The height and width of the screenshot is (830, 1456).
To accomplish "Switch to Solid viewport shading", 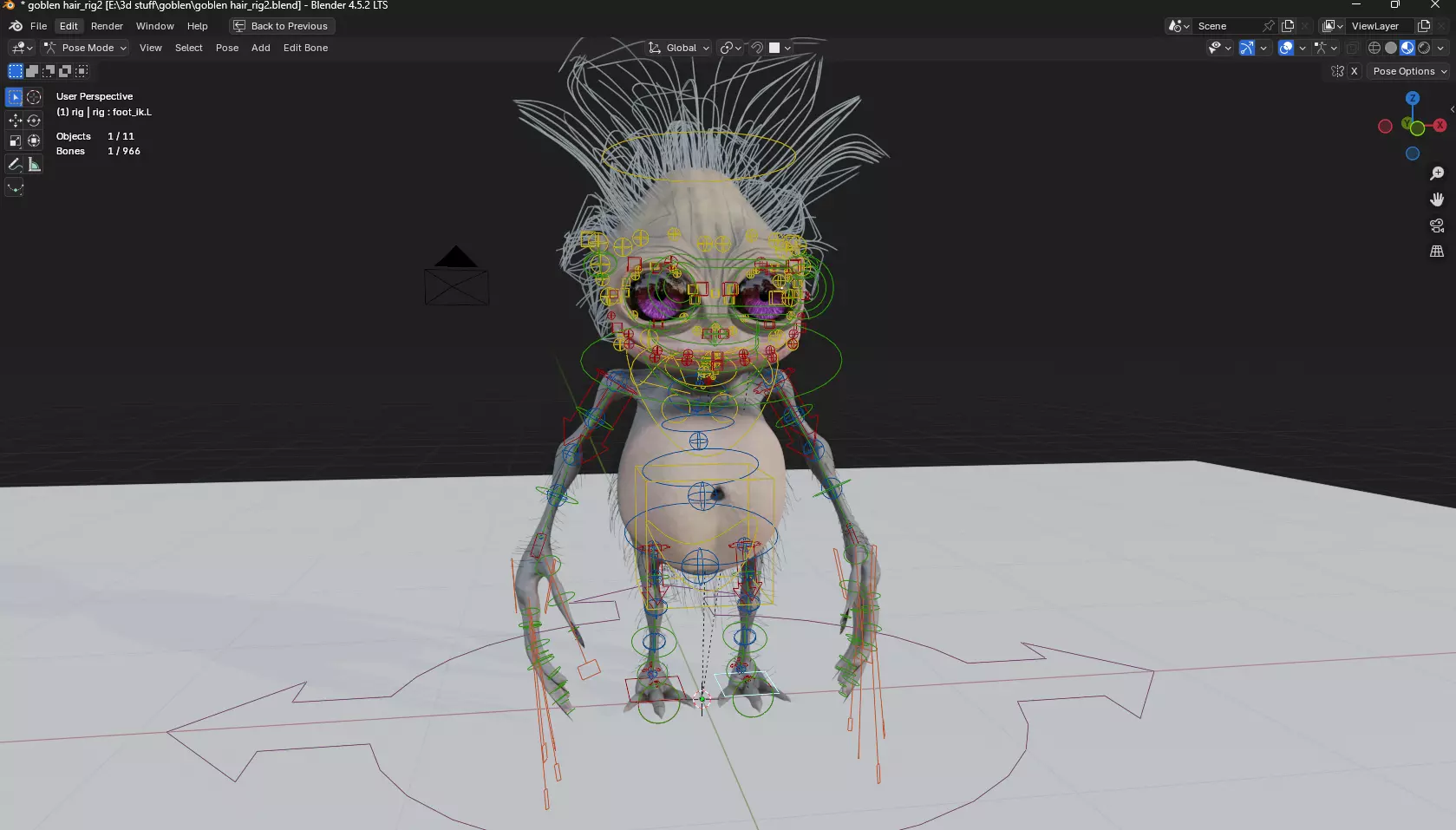I will pos(1391,48).
